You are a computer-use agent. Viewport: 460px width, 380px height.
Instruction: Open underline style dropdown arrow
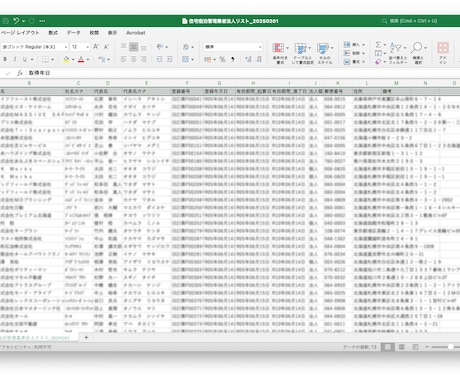pos(32,59)
